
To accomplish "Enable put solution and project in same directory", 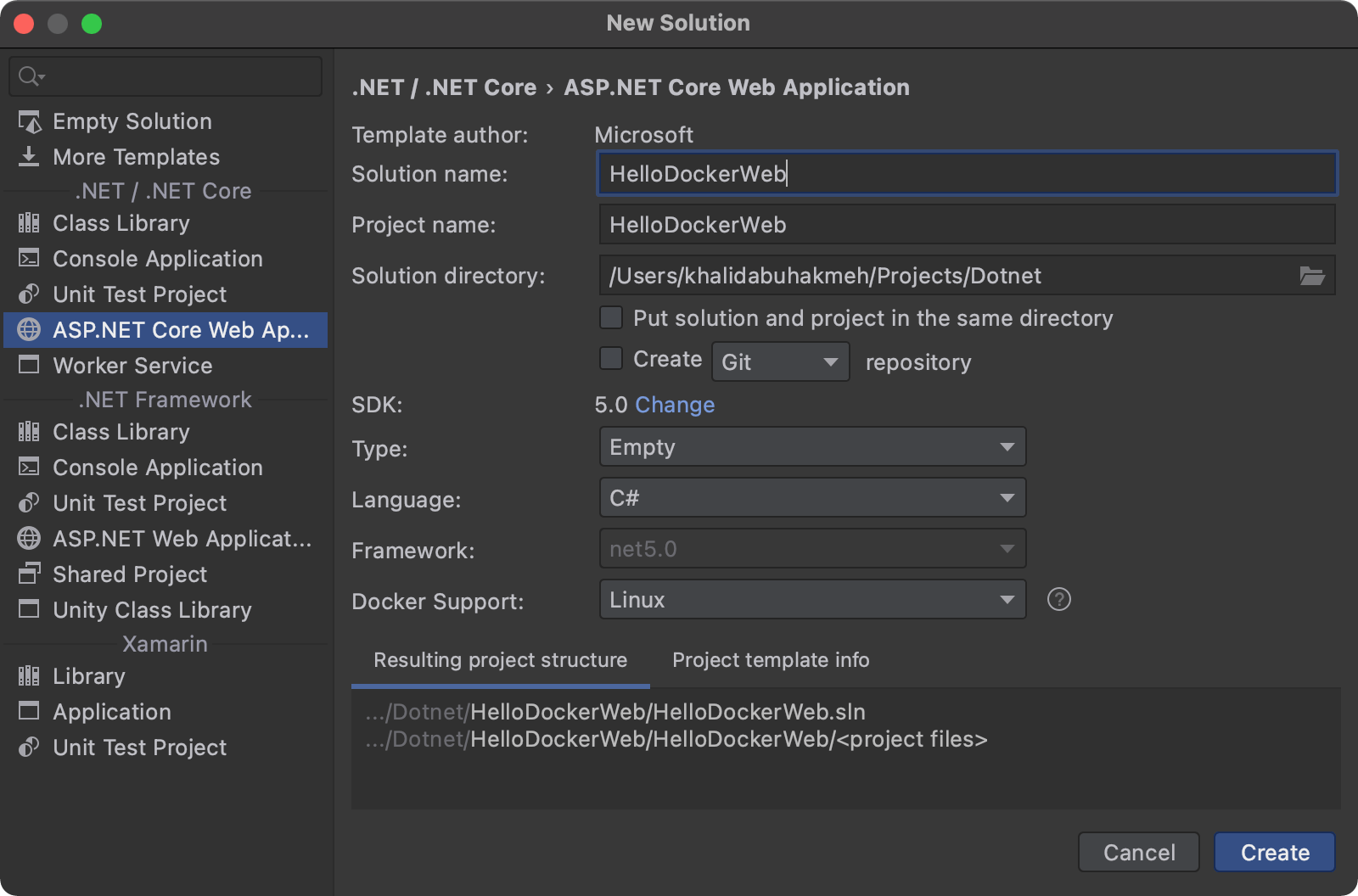I will pos(611,318).
